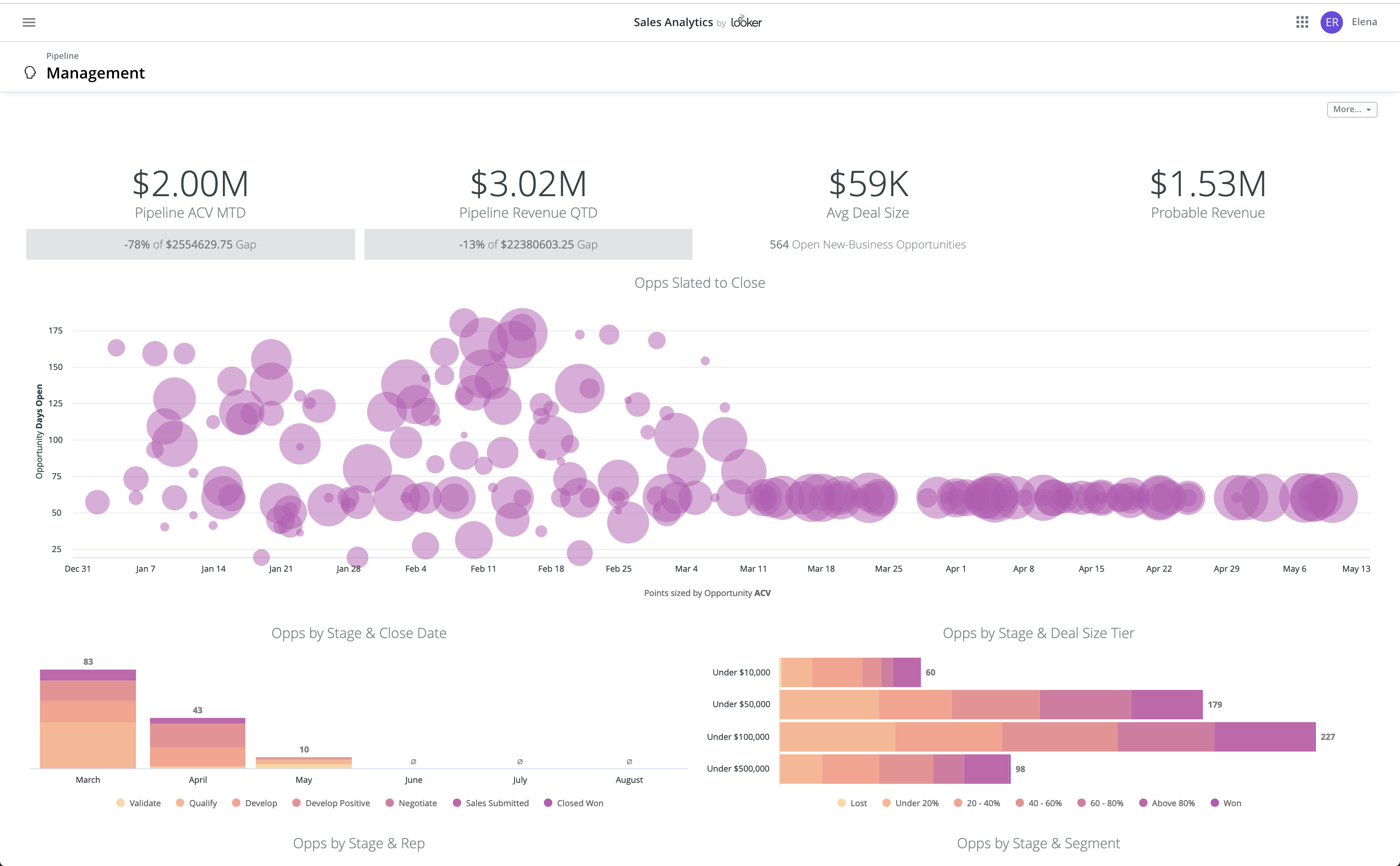1400x866 pixels.
Task: Open the hamburger navigation menu
Action: point(29,22)
